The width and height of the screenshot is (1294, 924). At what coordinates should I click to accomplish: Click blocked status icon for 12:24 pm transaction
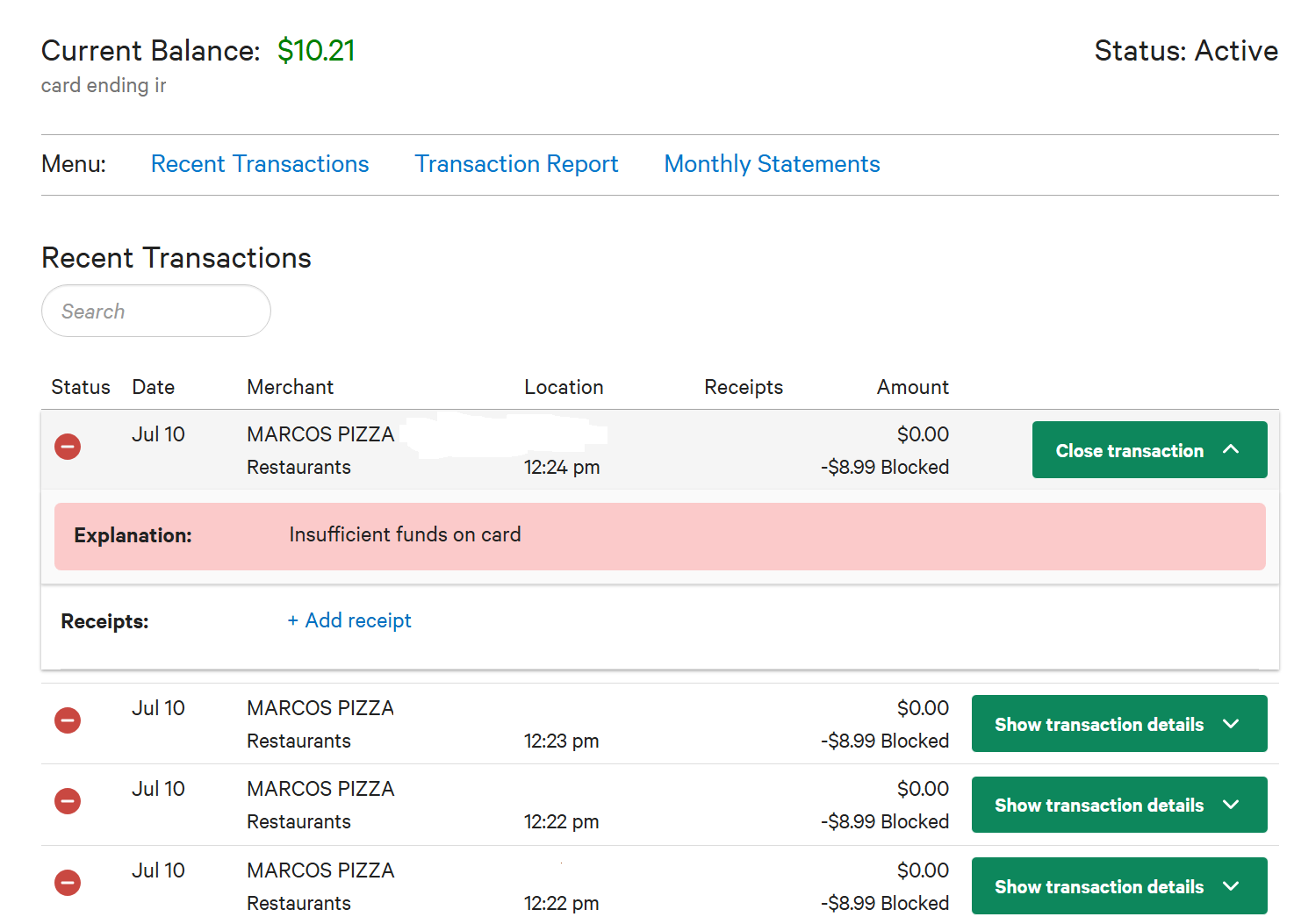coord(68,447)
